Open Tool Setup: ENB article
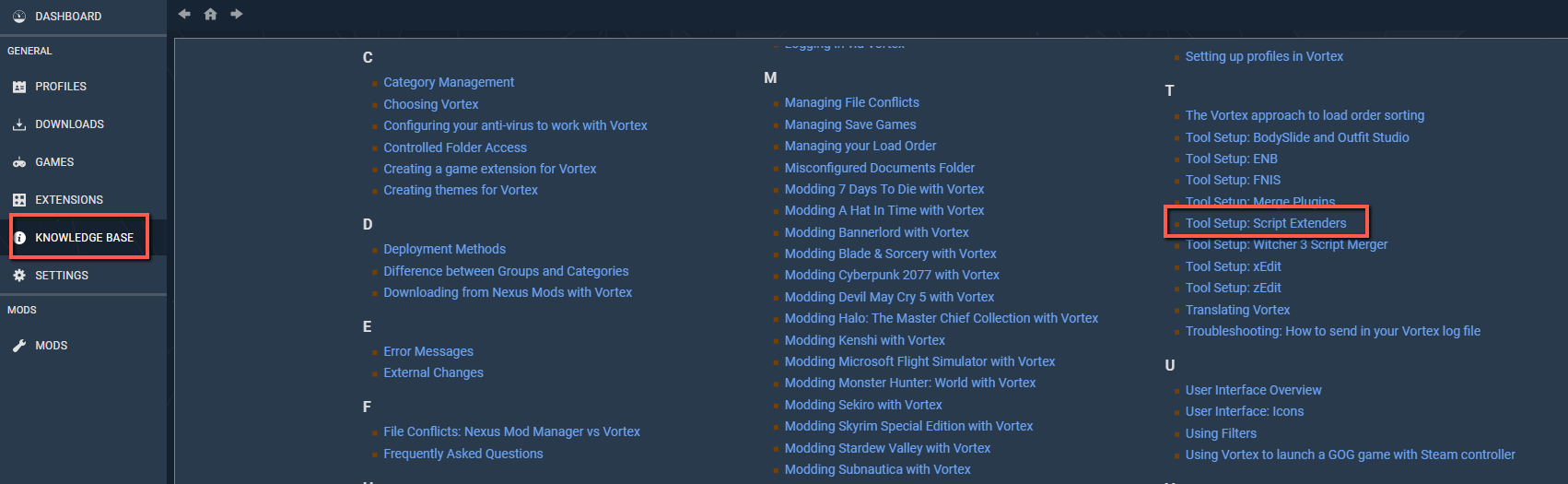The width and height of the screenshot is (1568, 484). click(1232, 159)
